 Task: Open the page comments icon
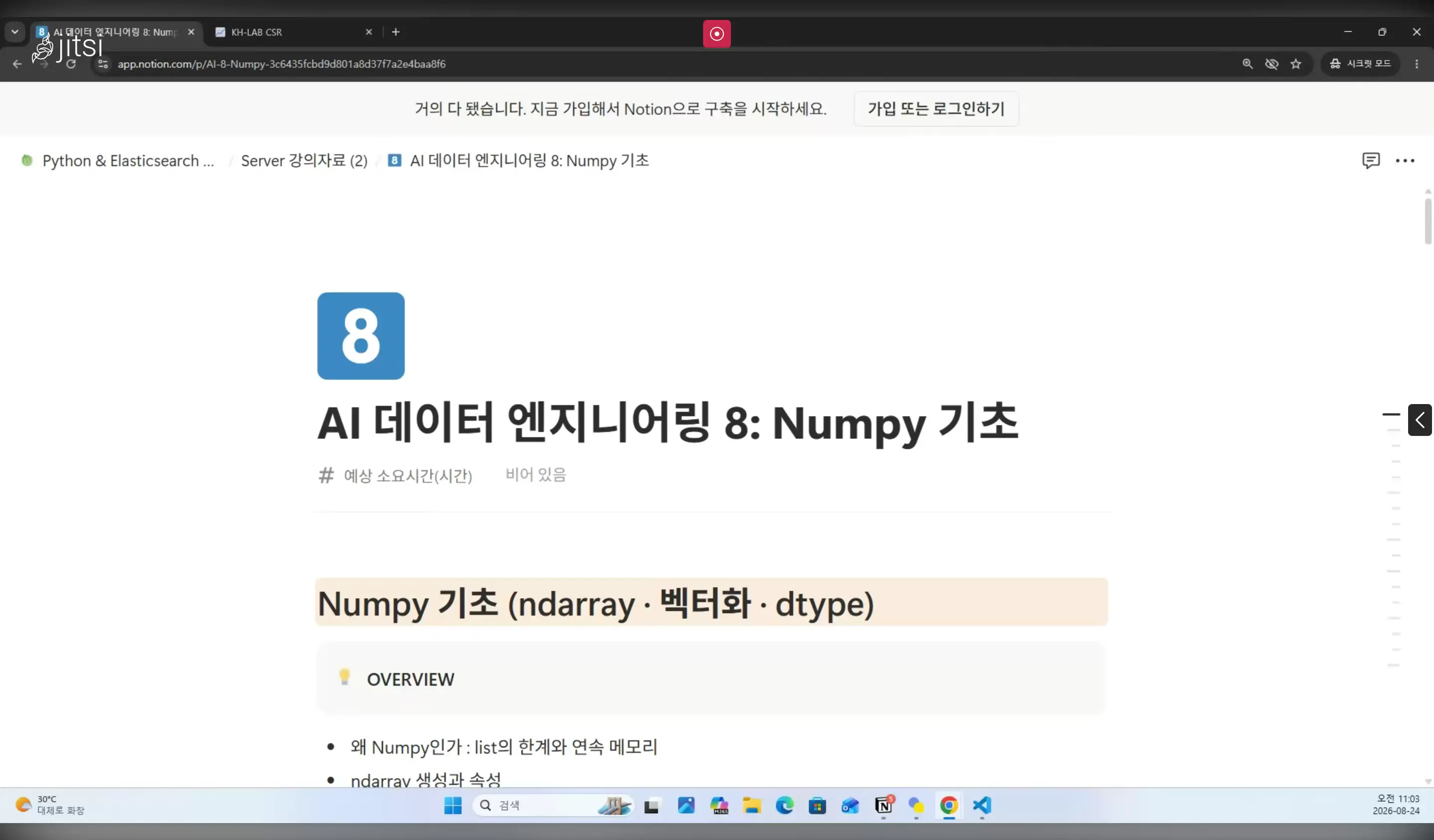click(1371, 160)
